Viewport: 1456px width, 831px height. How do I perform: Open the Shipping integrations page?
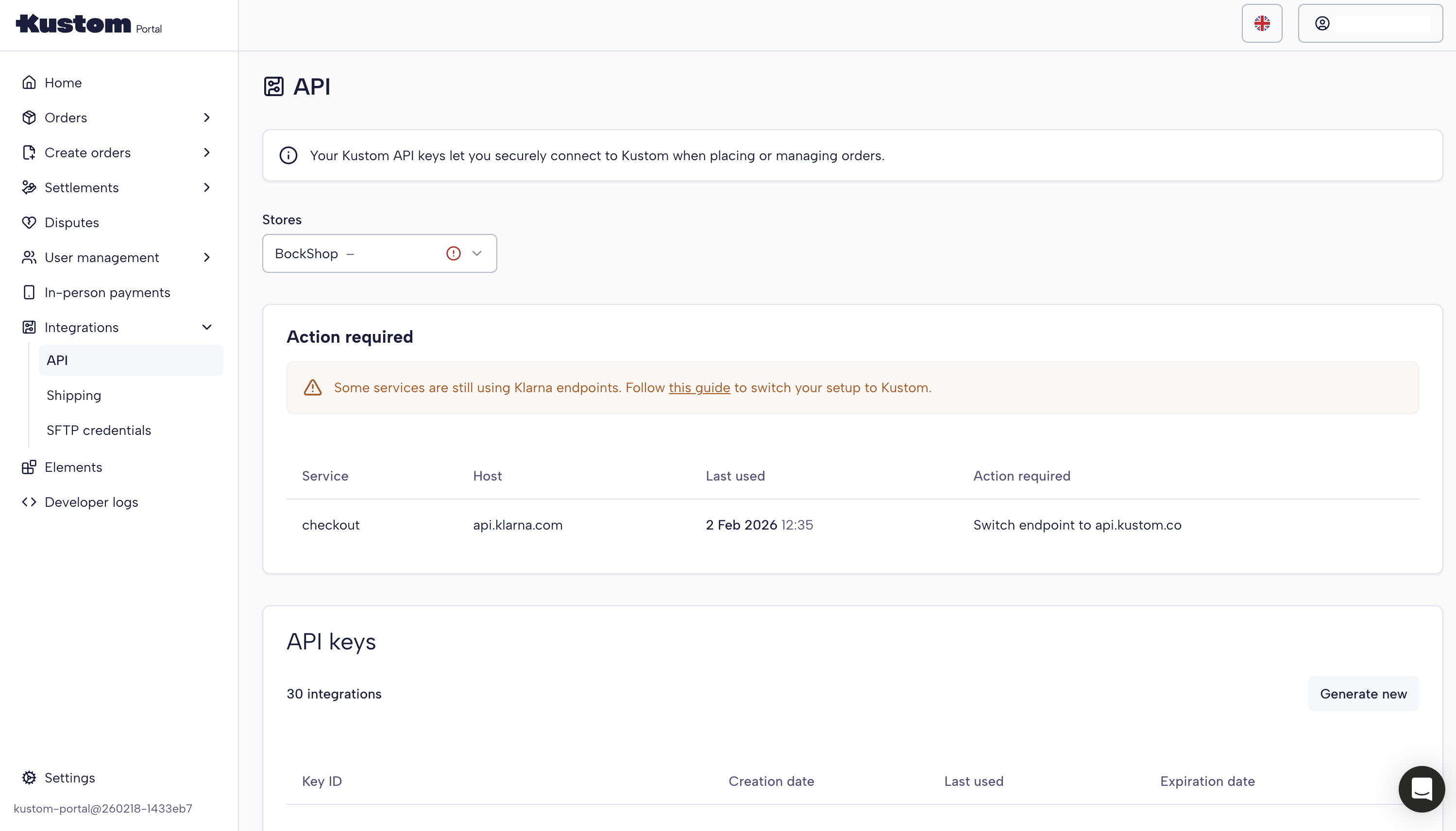coord(74,396)
